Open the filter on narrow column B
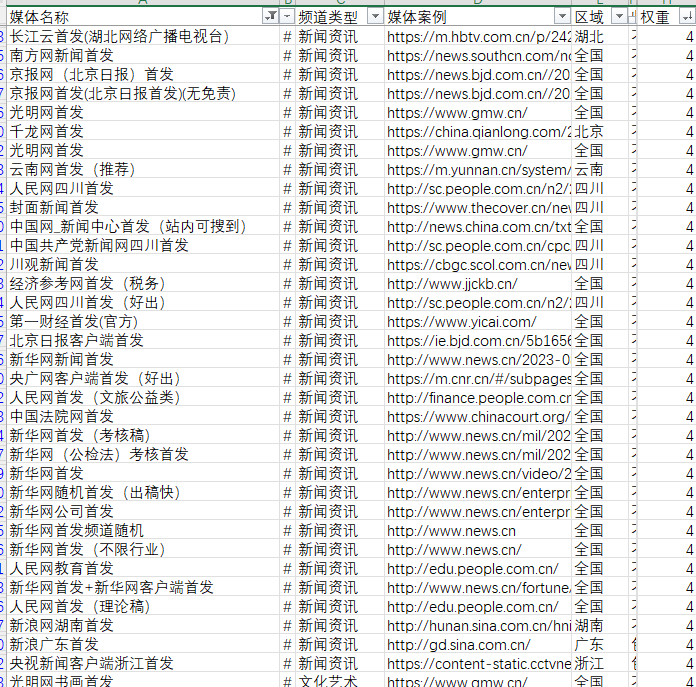Image resolution: width=696 pixels, height=687 pixels. (288, 17)
